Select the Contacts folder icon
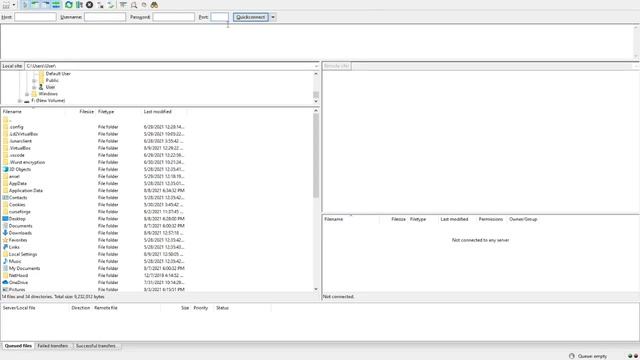Viewport: 640px width, 360px height. (5, 198)
